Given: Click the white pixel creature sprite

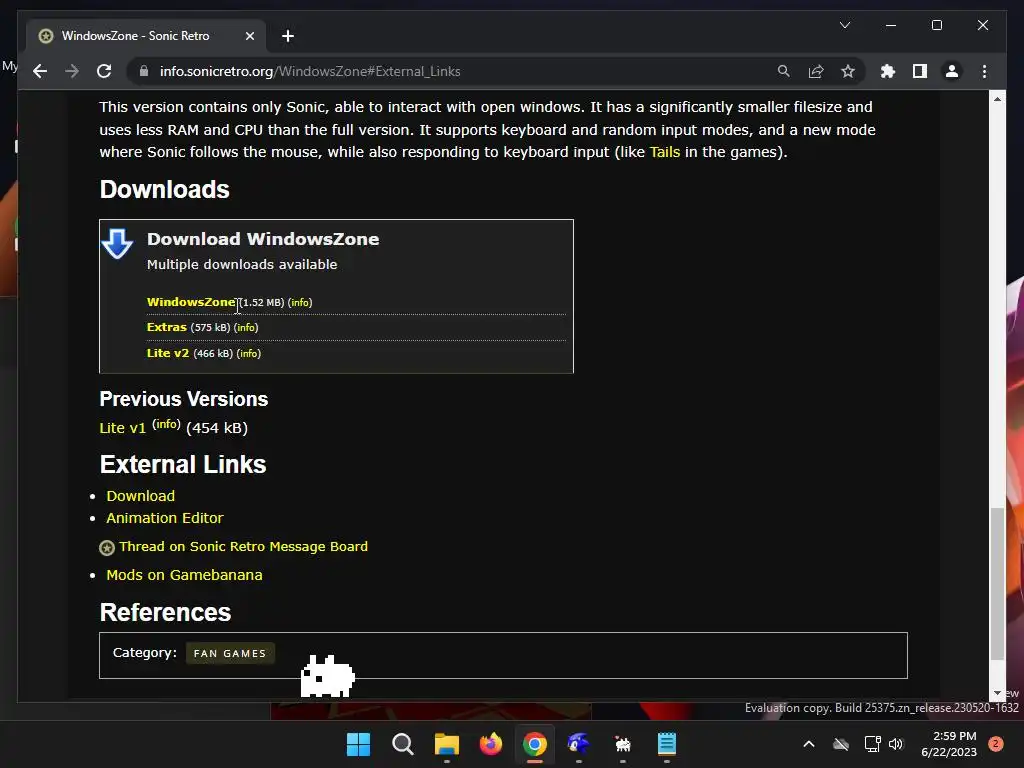Looking at the screenshot, I should 328,677.
